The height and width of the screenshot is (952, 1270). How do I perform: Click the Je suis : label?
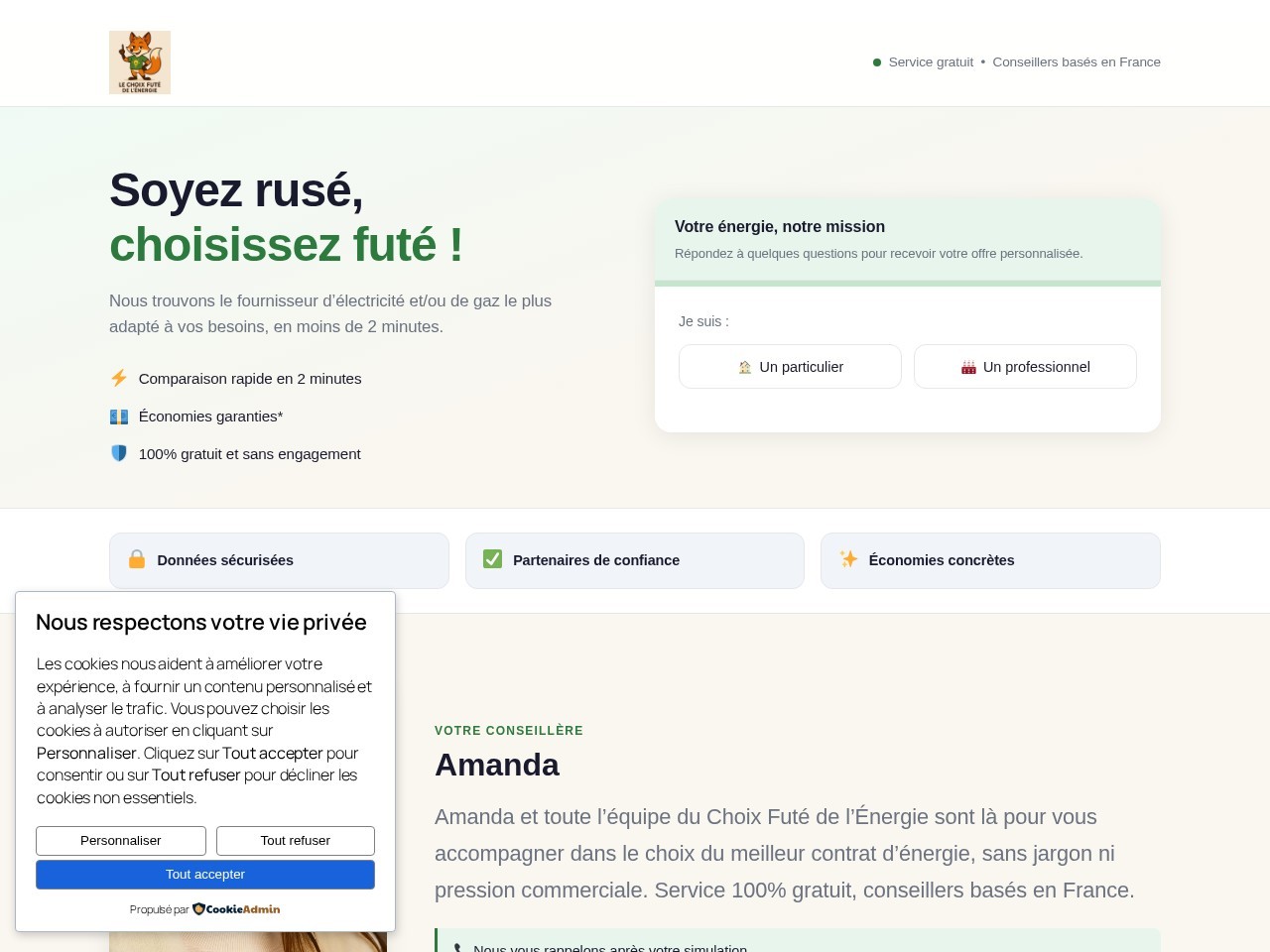(x=703, y=321)
